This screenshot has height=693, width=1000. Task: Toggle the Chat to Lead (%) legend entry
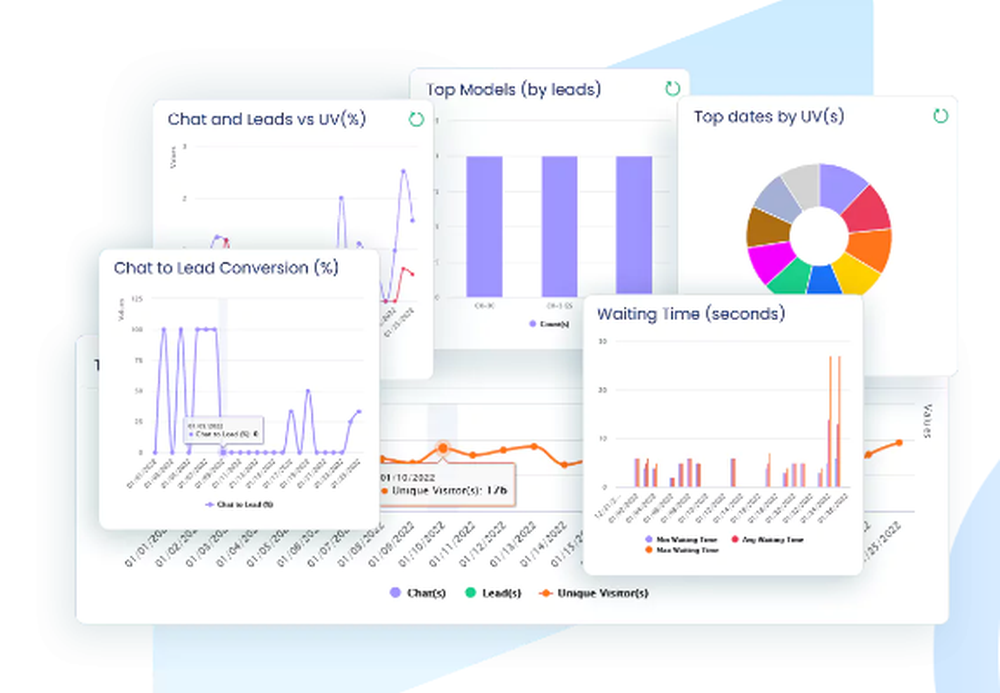pos(239,504)
